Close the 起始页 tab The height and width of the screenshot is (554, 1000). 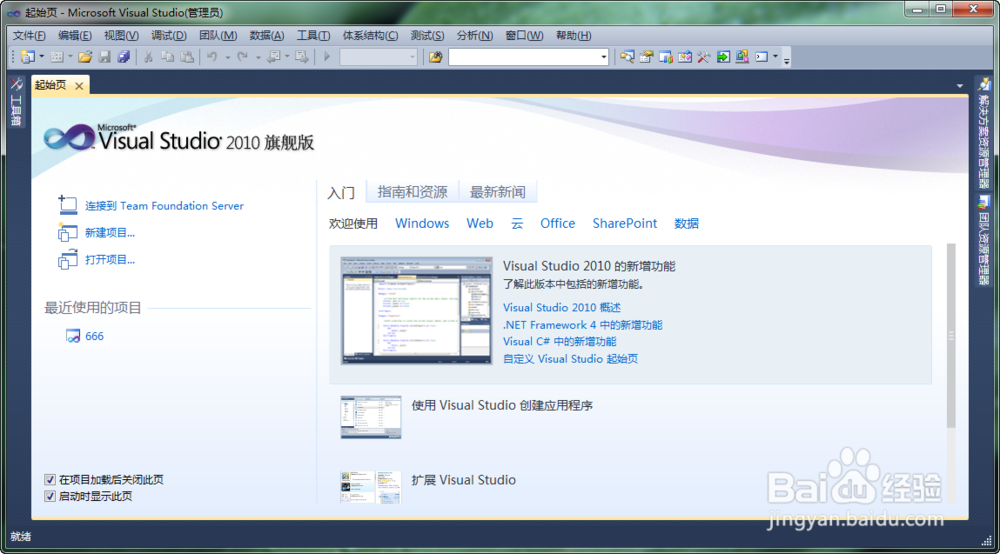point(79,85)
